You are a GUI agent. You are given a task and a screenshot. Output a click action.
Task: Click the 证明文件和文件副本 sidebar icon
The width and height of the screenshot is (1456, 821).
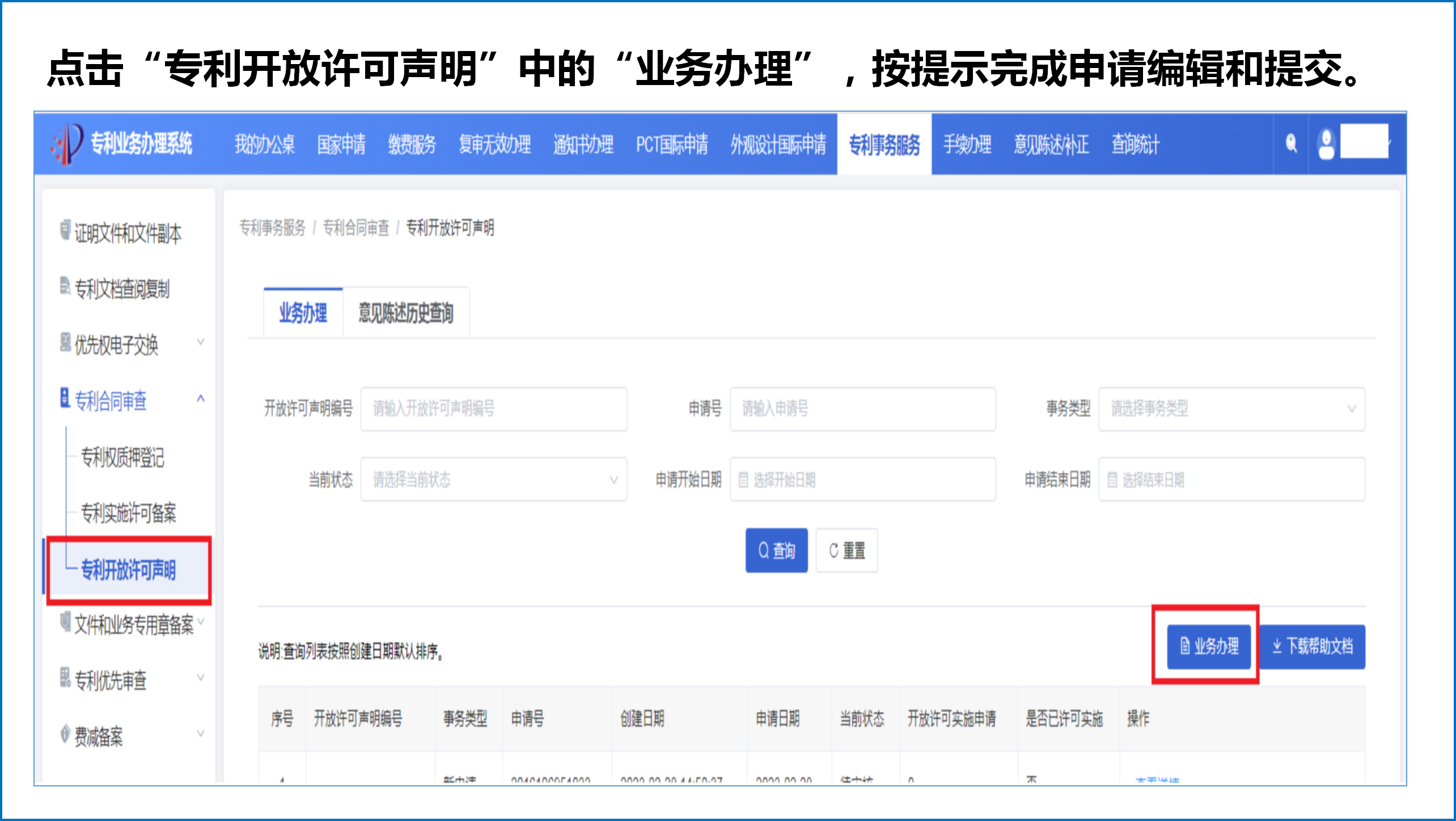[66, 230]
